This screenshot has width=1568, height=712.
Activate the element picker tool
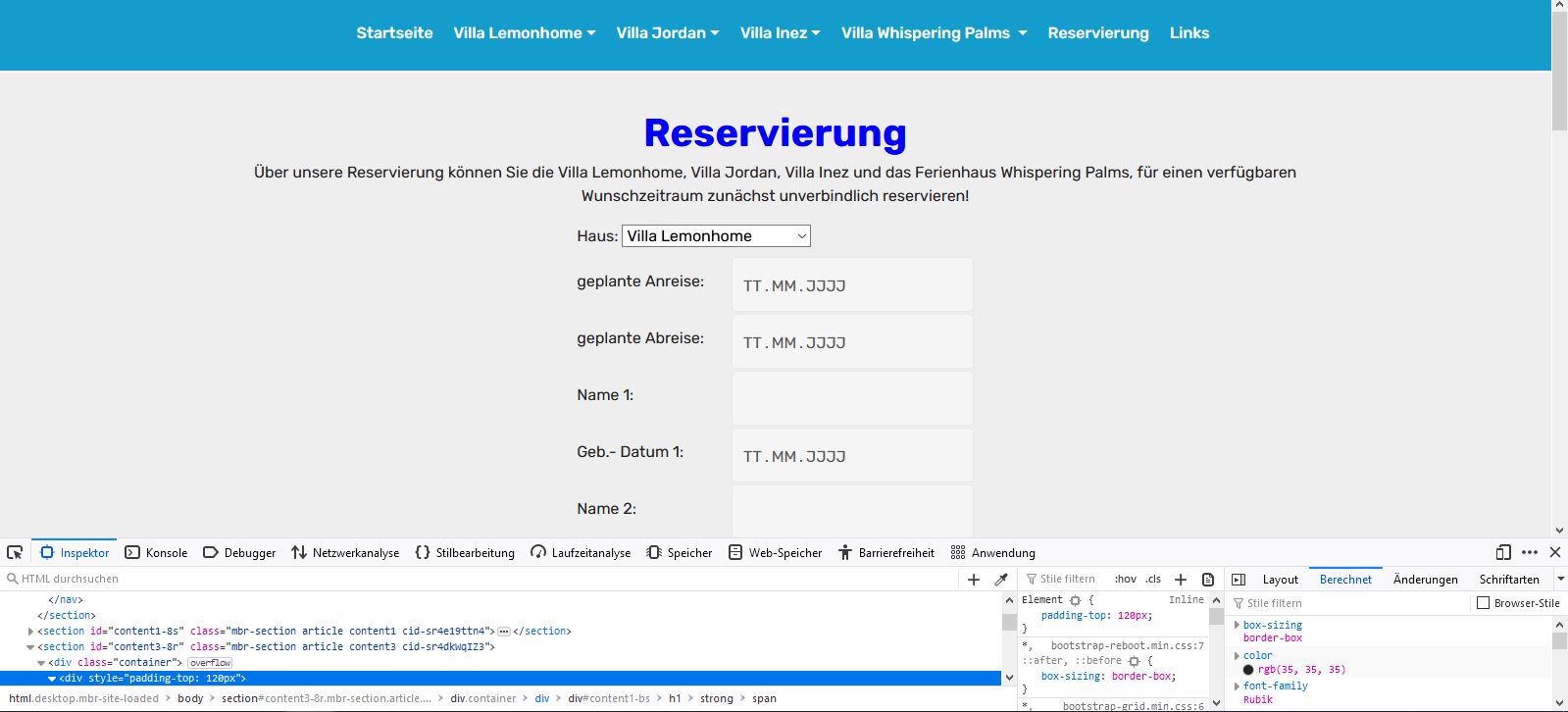[15, 553]
